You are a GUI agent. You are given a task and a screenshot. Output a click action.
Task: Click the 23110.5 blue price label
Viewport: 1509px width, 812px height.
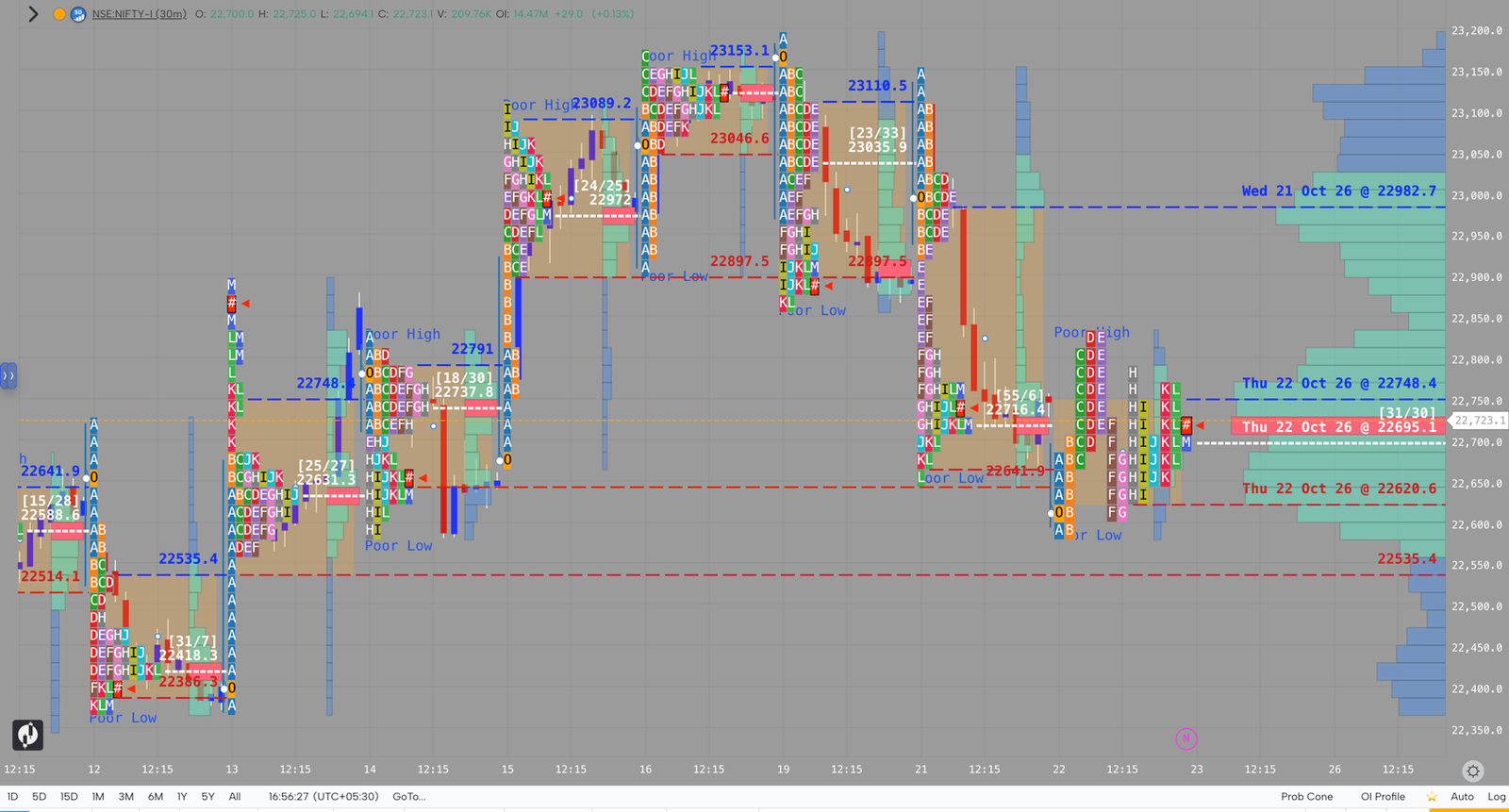point(877,85)
